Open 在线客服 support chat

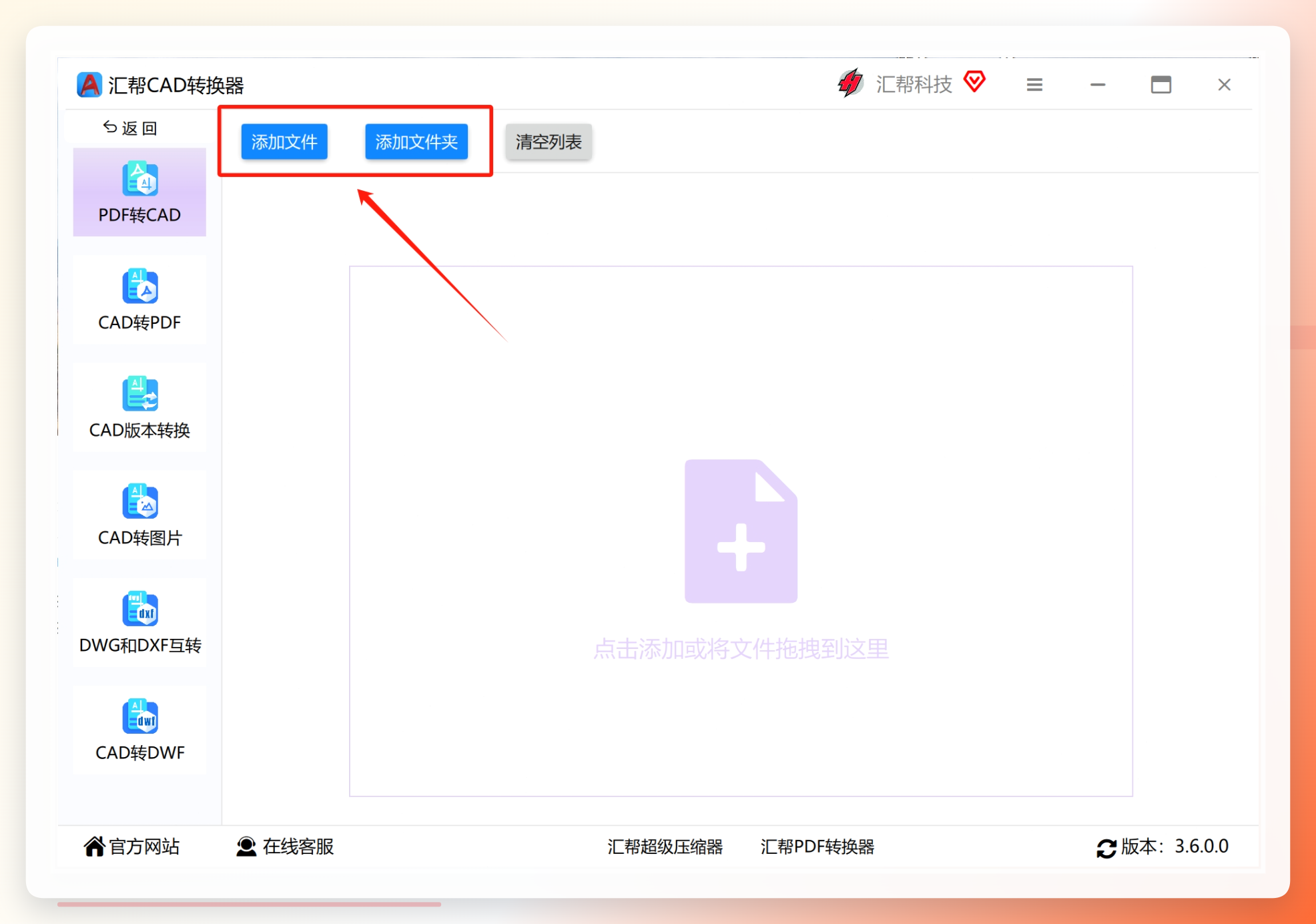point(285,847)
